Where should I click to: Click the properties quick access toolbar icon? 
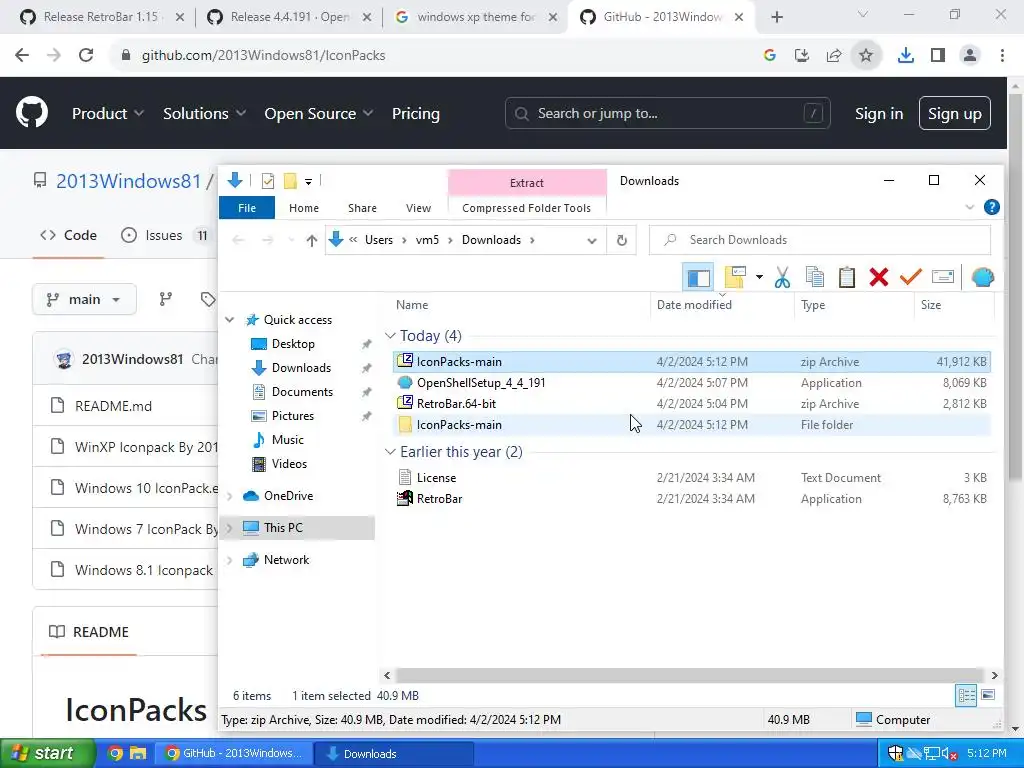[x=268, y=181]
